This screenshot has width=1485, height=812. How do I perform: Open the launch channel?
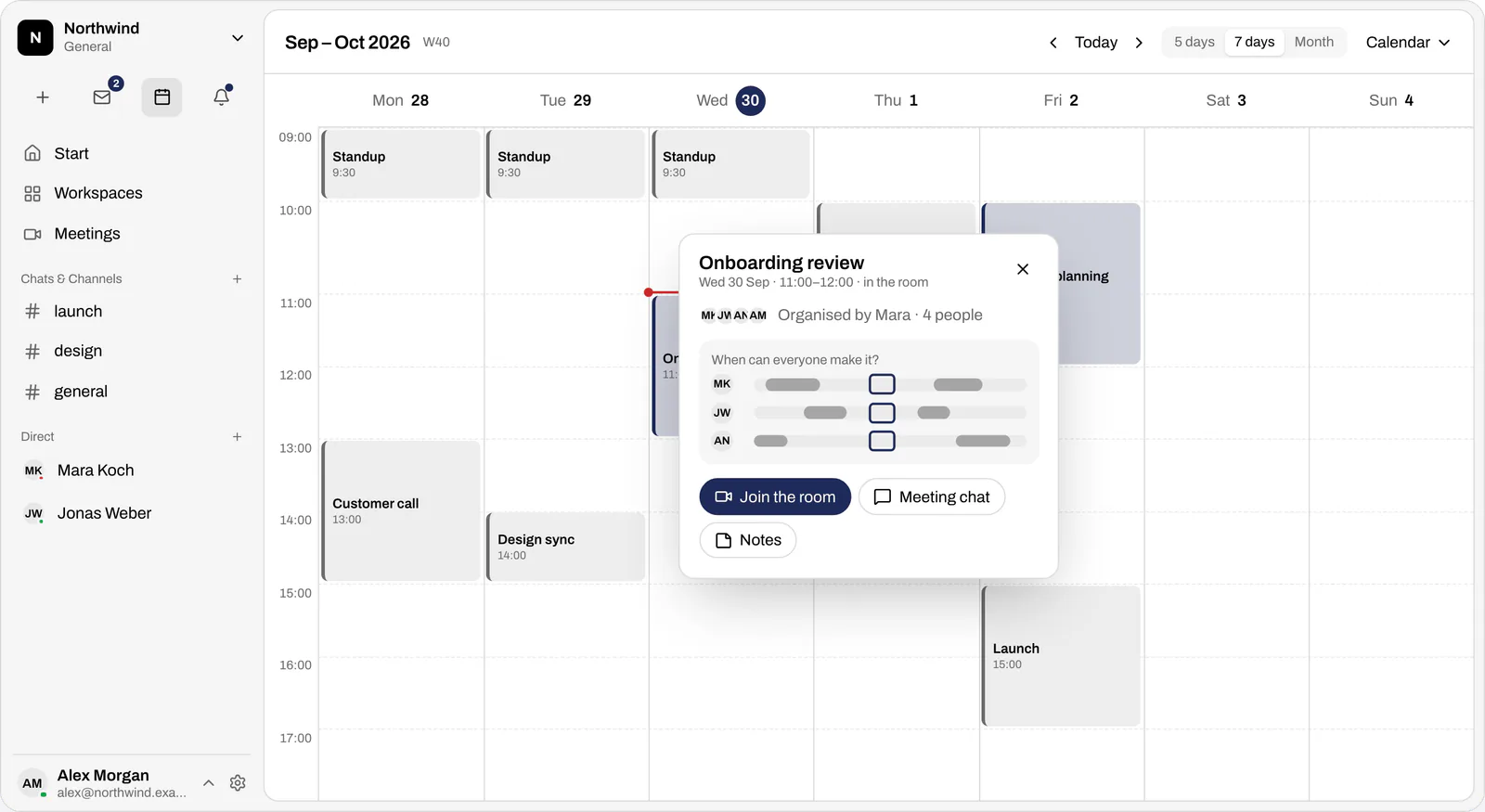click(132, 312)
